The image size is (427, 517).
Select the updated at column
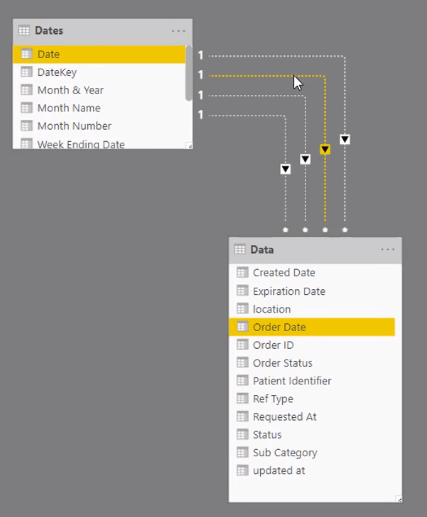pos(312,470)
